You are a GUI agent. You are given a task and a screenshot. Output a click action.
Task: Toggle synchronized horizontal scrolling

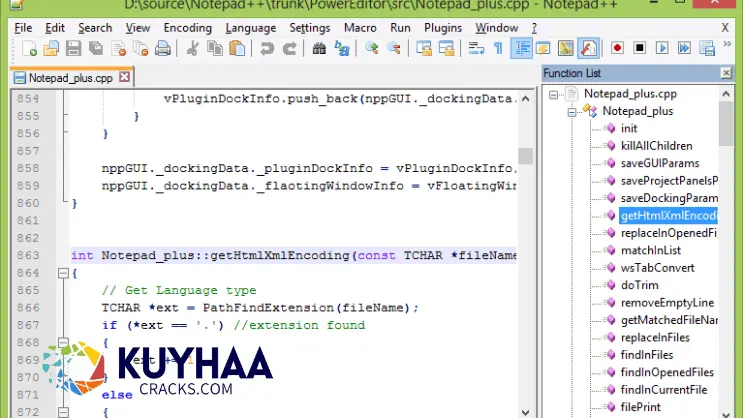446,48
